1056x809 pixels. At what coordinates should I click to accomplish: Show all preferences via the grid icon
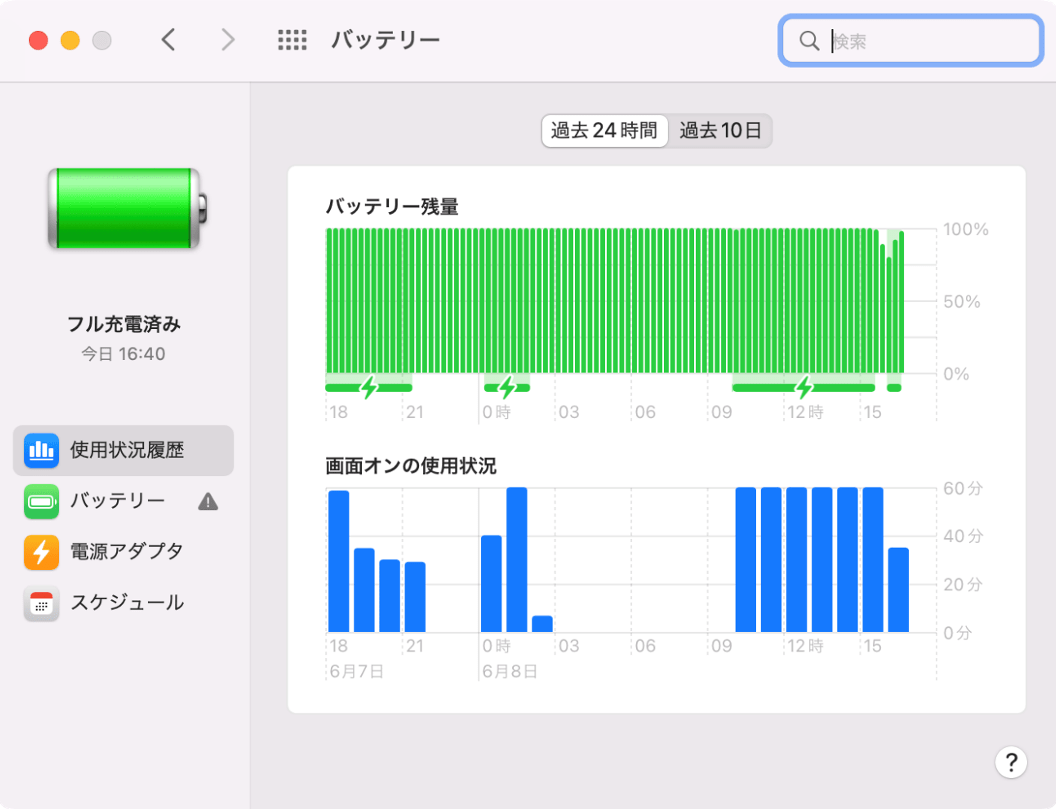[292, 40]
